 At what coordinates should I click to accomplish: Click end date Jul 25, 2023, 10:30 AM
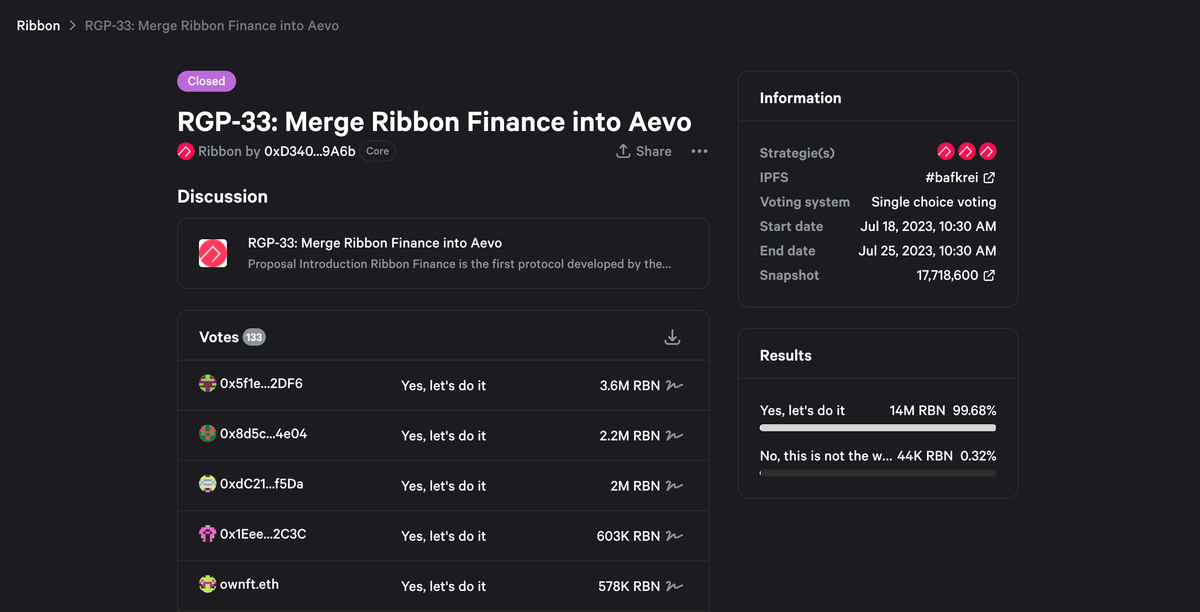pos(928,250)
